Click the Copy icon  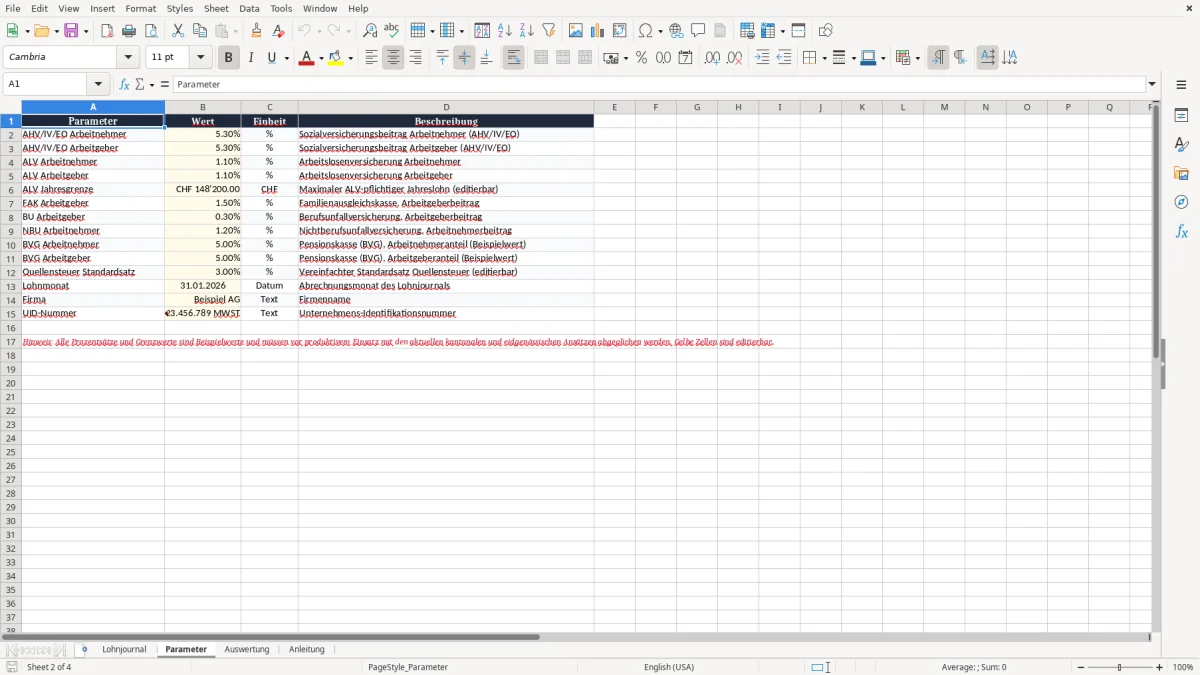[200, 31]
